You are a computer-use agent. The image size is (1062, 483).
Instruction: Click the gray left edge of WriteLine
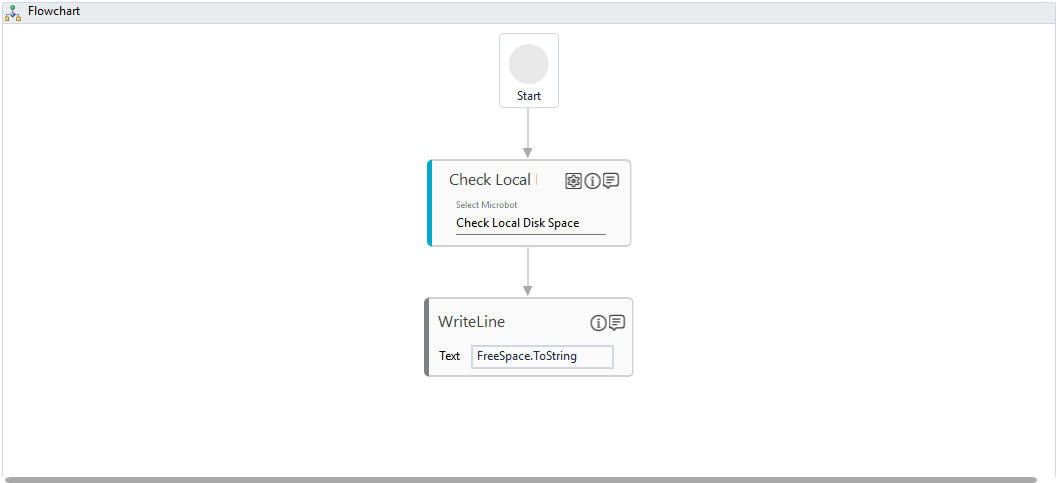point(427,337)
